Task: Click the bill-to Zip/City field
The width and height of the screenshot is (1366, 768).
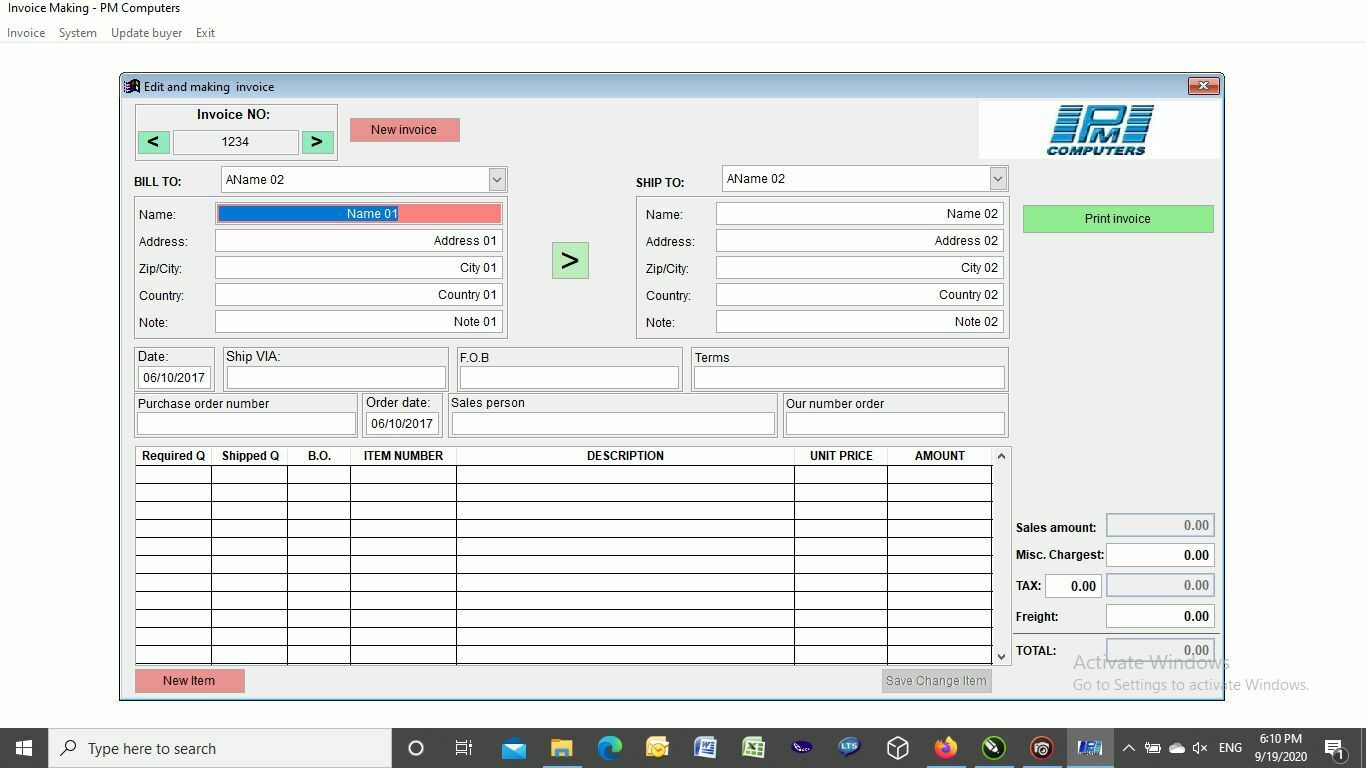Action: 359,267
